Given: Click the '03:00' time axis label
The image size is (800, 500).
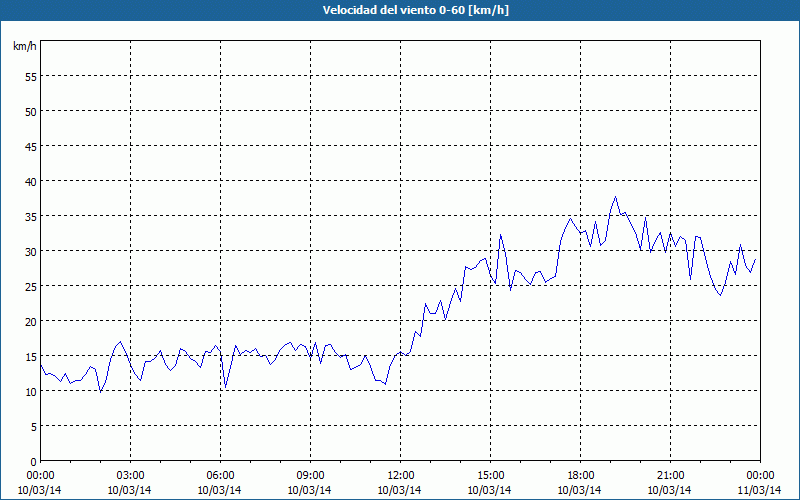Looking at the screenshot, I should tap(131, 476).
